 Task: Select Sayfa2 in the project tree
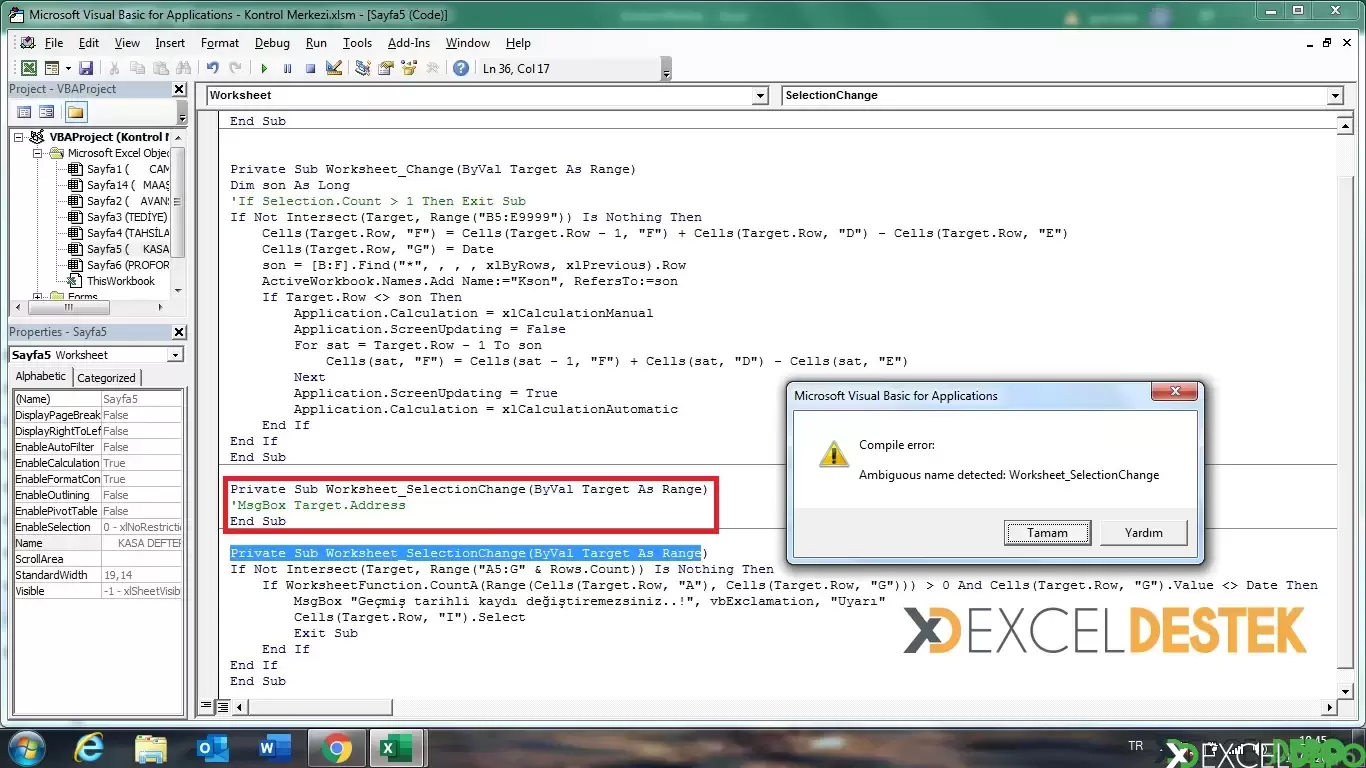point(118,201)
